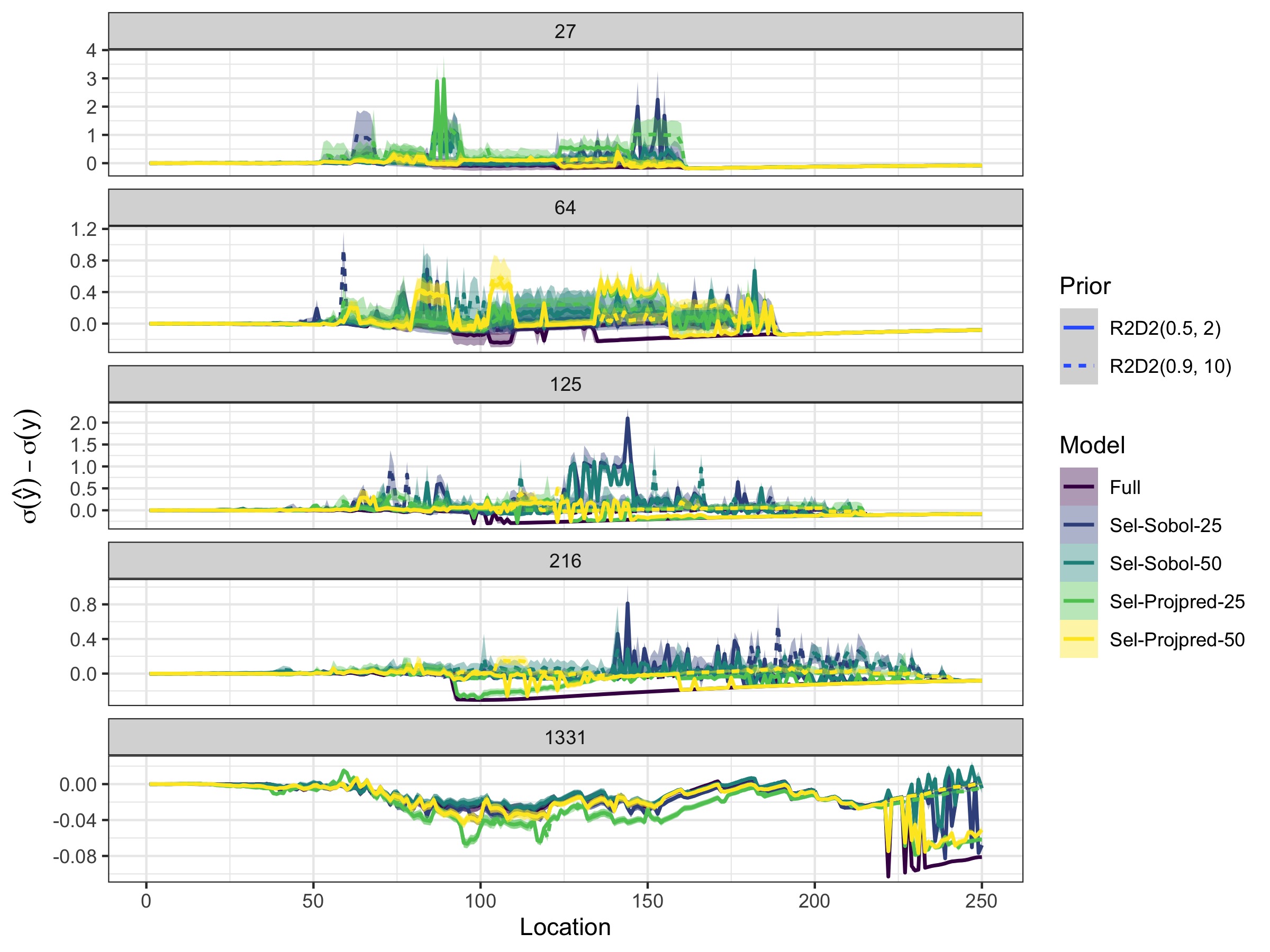
Task: Click the Sel-Projpred-50 yellow swatch
Action: pyautogui.click(x=1079, y=639)
